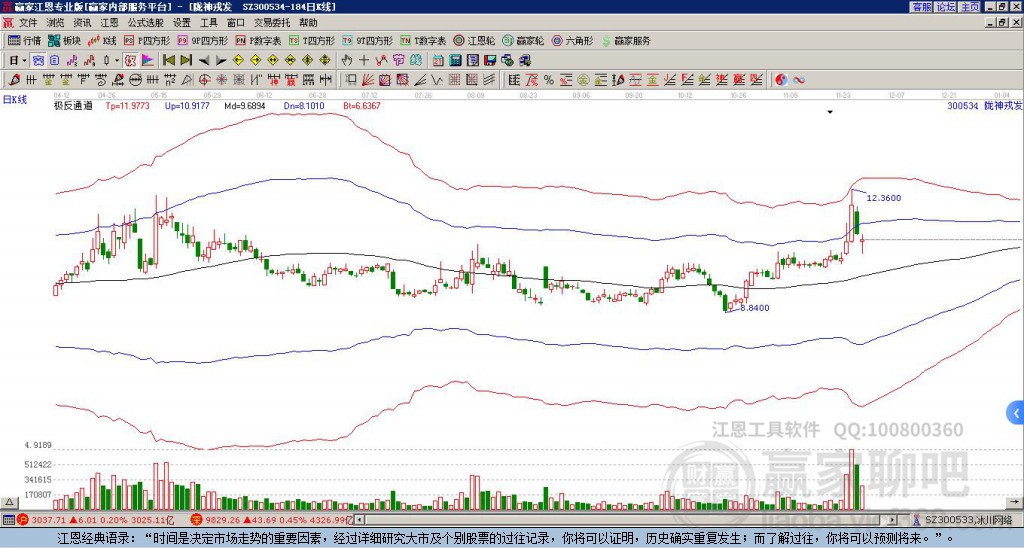This screenshot has height=548, width=1024.
Task: Open the 交易委托 menu
Action: point(272,23)
